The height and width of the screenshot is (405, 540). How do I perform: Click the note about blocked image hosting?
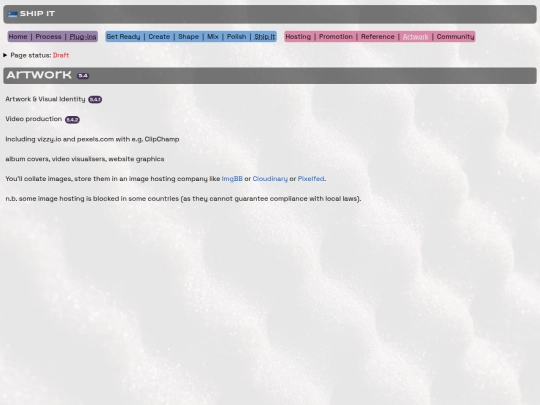click(183, 199)
